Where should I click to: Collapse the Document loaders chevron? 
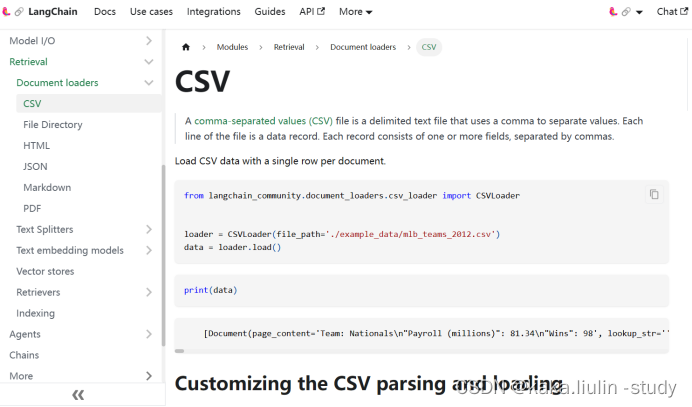[149, 83]
